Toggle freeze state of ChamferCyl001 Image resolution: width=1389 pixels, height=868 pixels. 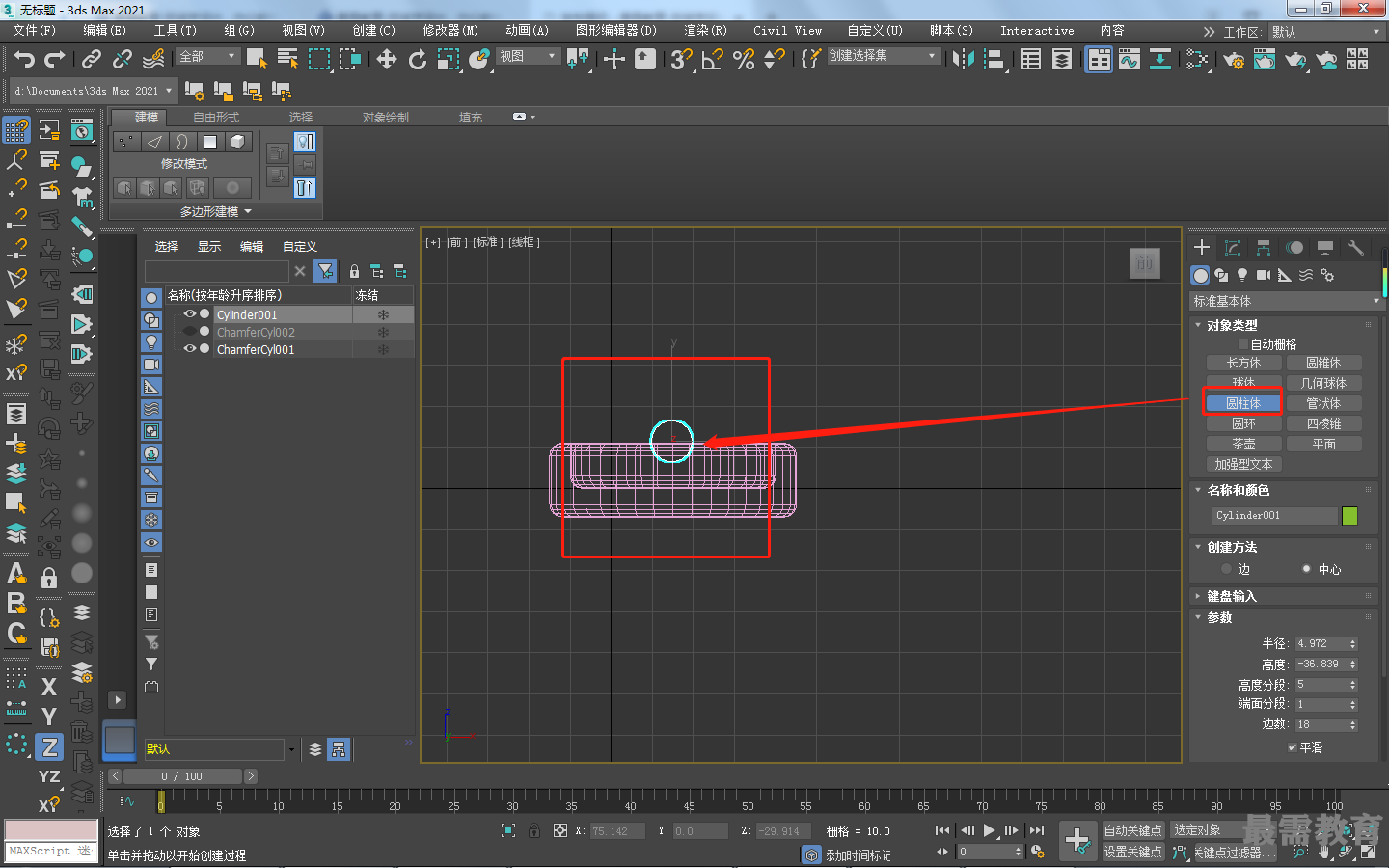coord(383,349)
